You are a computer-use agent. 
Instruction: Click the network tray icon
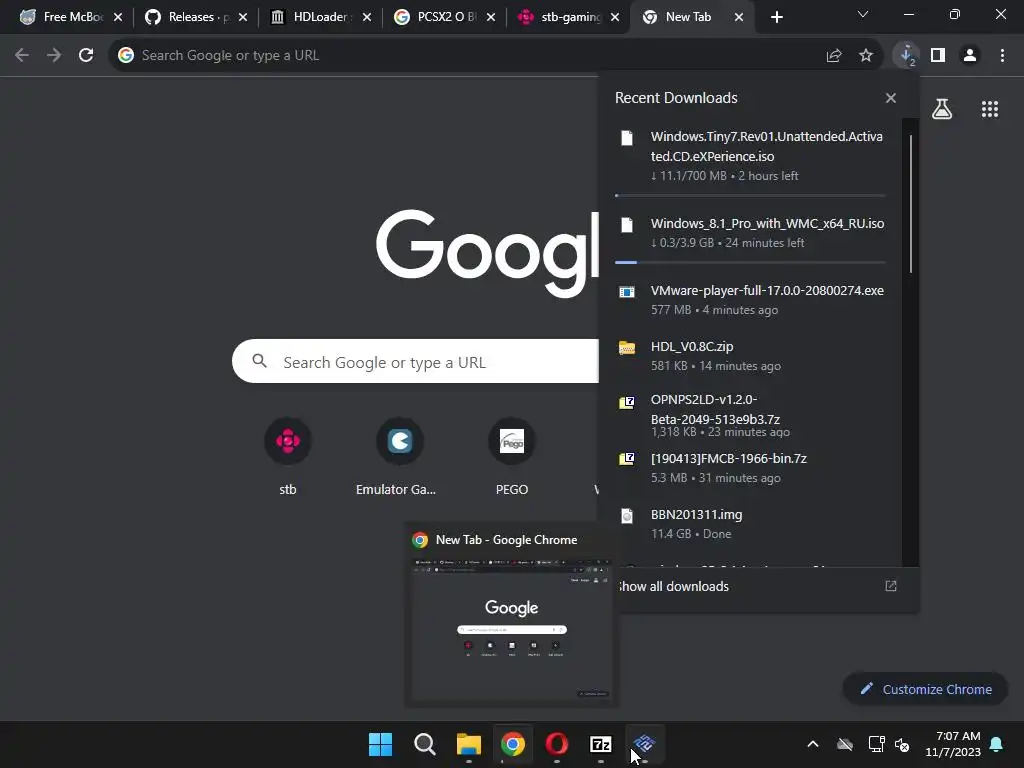click(876, 744)
